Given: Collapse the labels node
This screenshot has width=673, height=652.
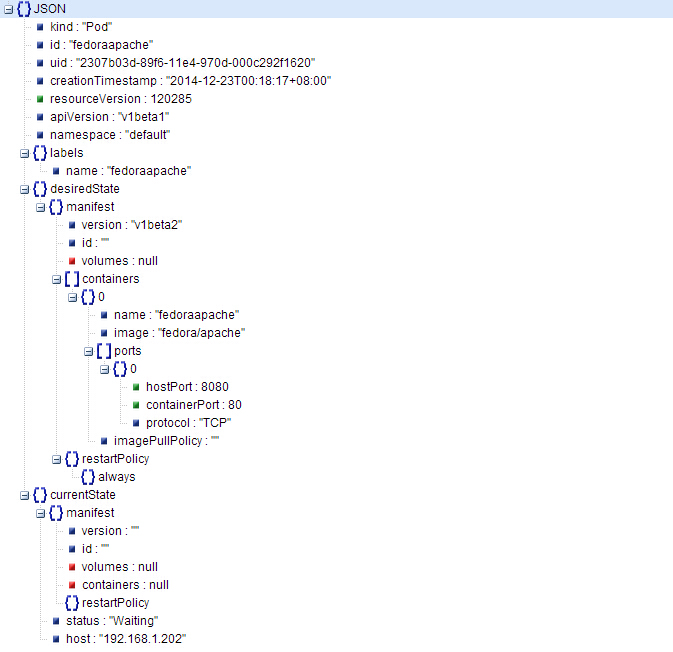Looking at the screenshot, I should coord(24,153).
